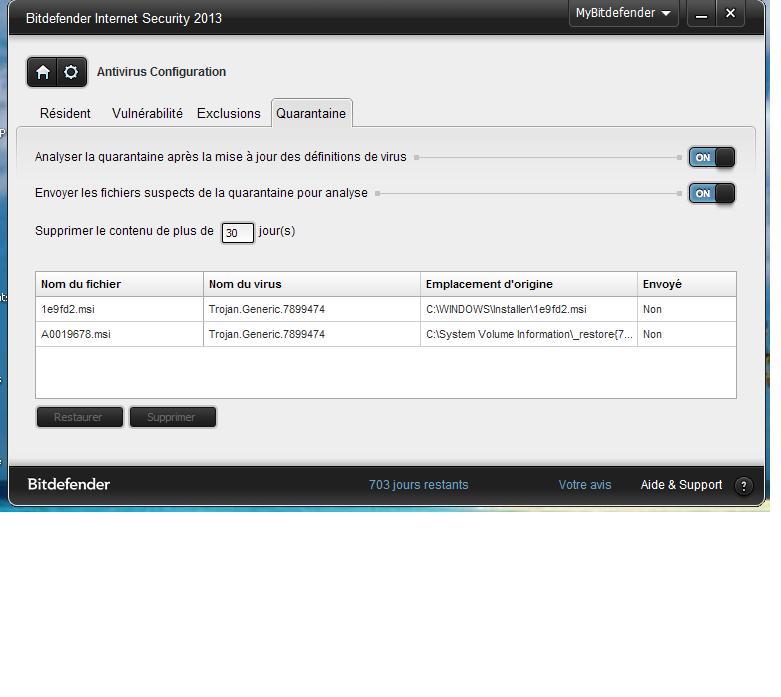This screenshot has width=781, height=697.
Task: Switch to the Résident tab
Action: (65, 114)
